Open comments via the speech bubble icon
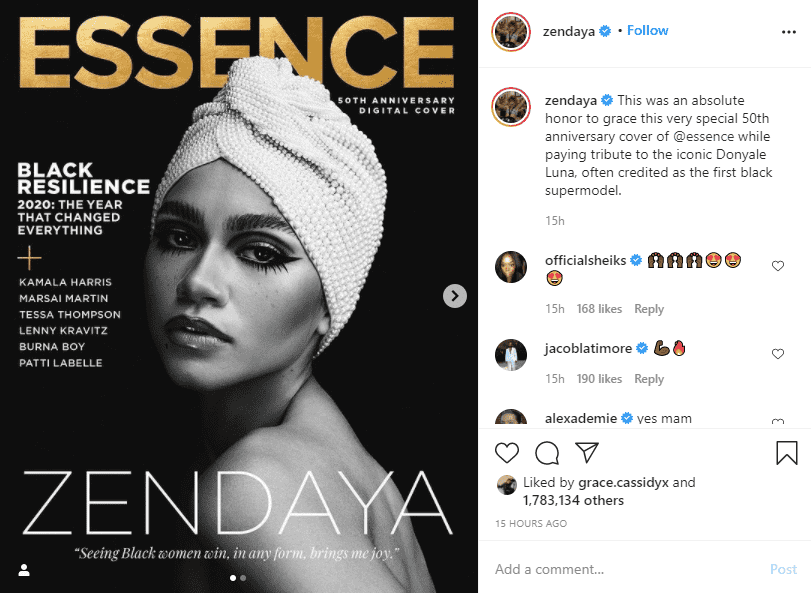 547,453
